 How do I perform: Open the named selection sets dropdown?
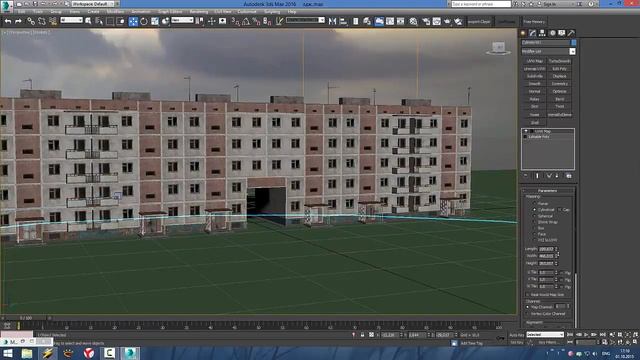click(305, 20)
